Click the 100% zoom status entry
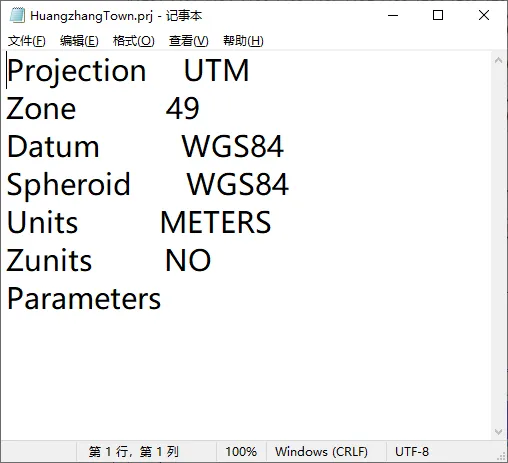Image resolution: width=508 pixels, height=463 pixels. 241,452
